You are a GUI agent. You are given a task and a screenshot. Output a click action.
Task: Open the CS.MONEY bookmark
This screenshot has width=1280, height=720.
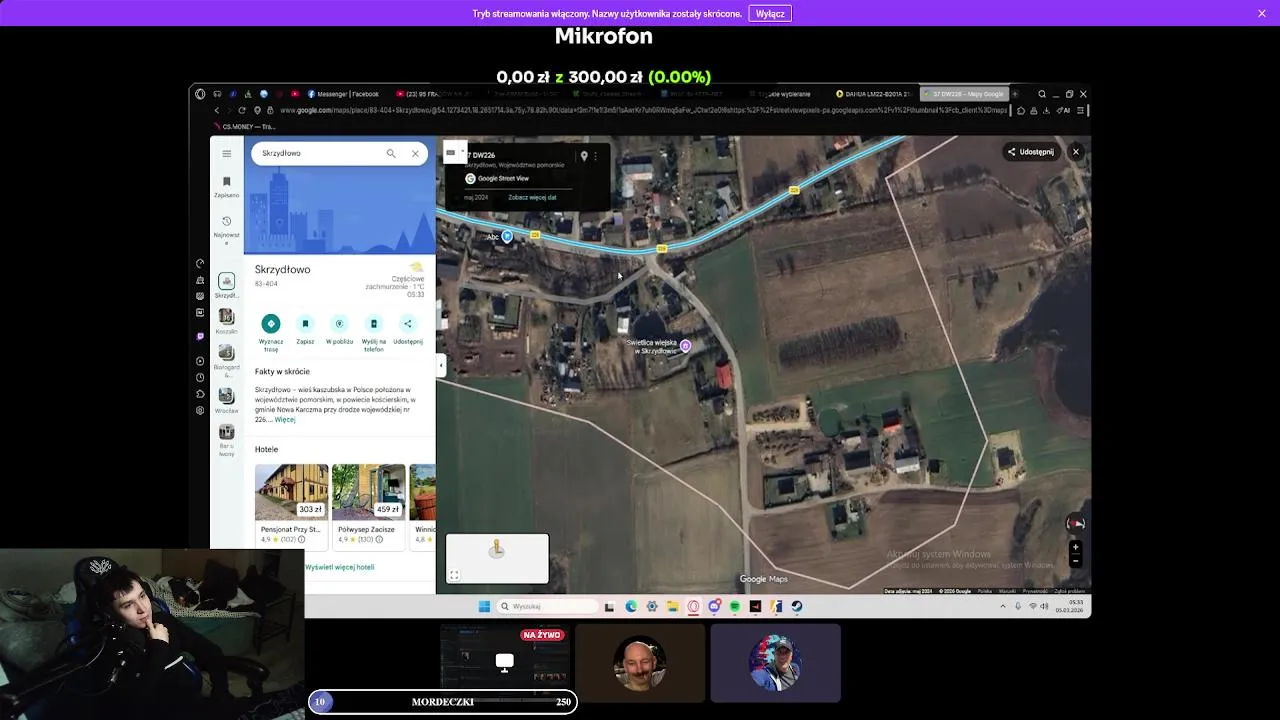[x=244, y=127]
